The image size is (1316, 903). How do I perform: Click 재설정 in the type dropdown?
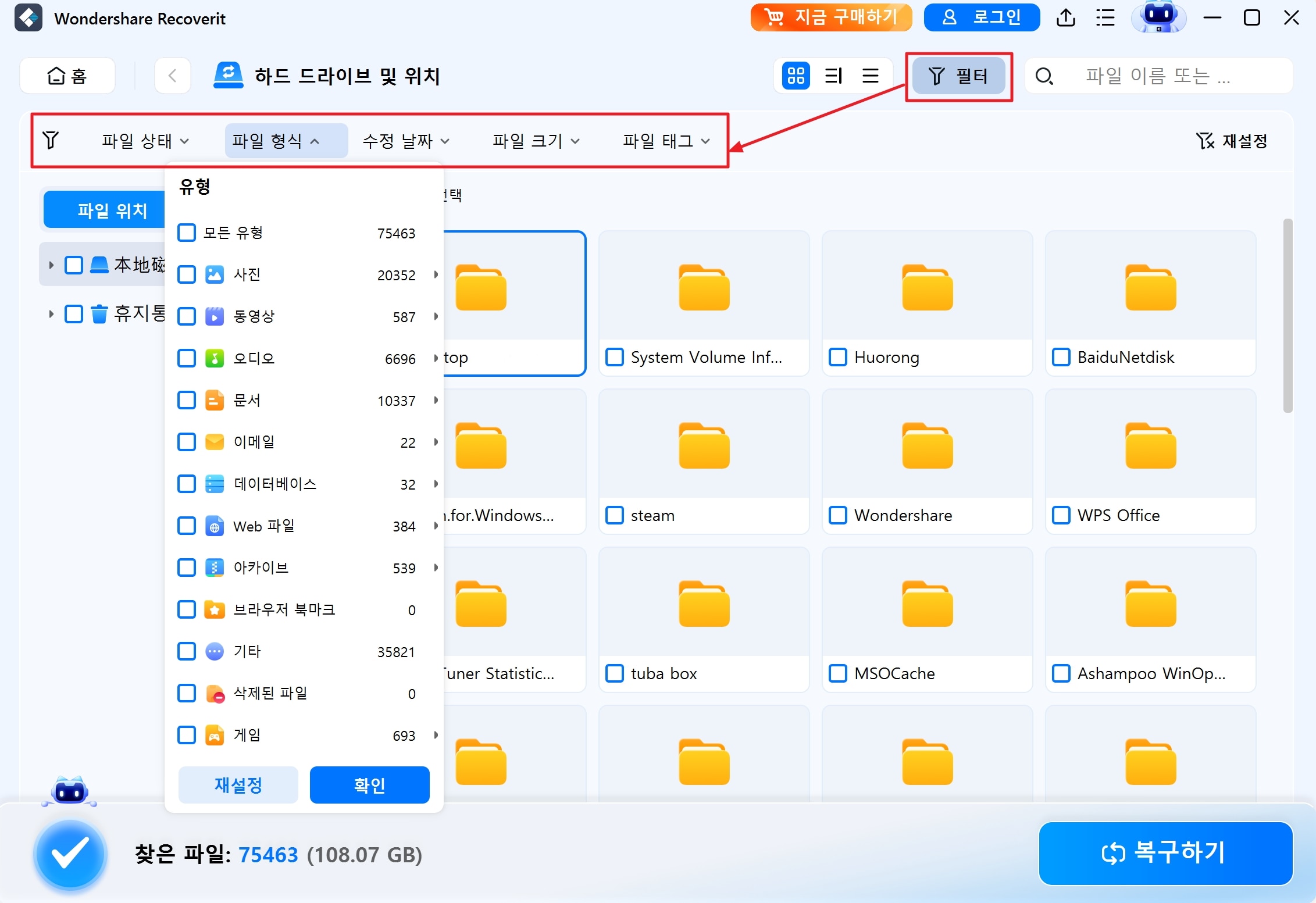coord(238,785)
